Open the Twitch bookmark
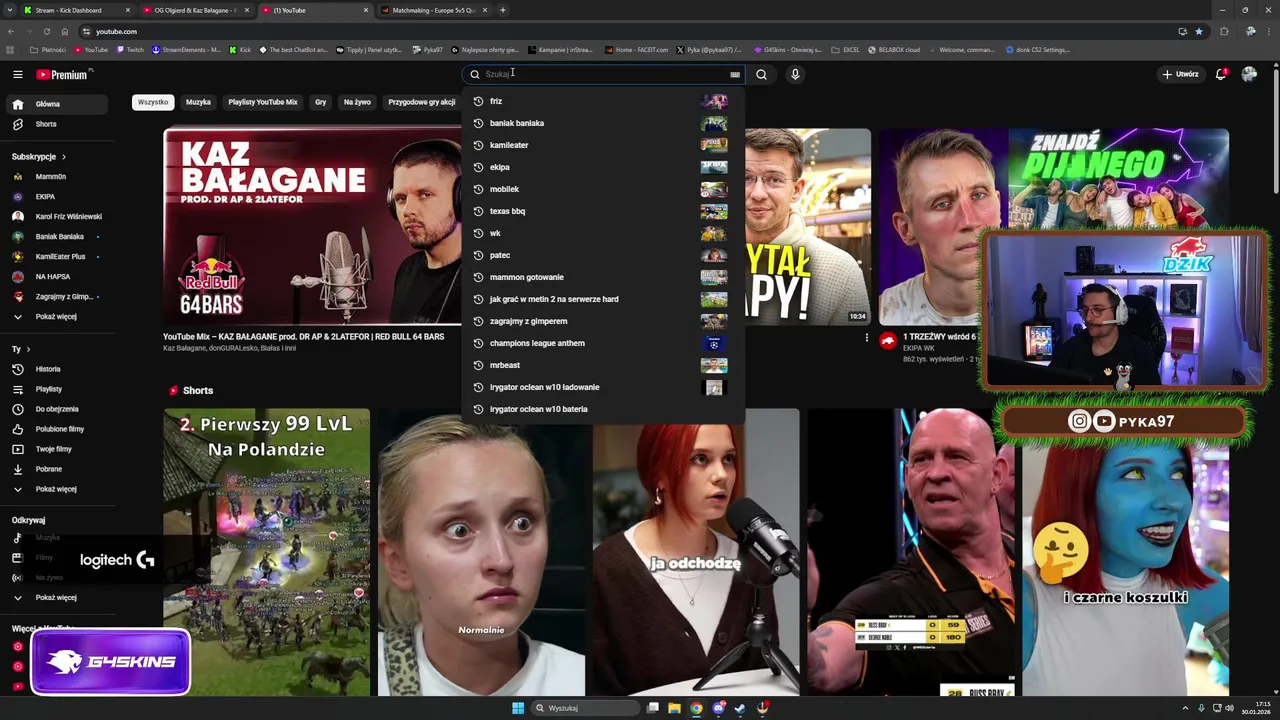 coord(130,49)
